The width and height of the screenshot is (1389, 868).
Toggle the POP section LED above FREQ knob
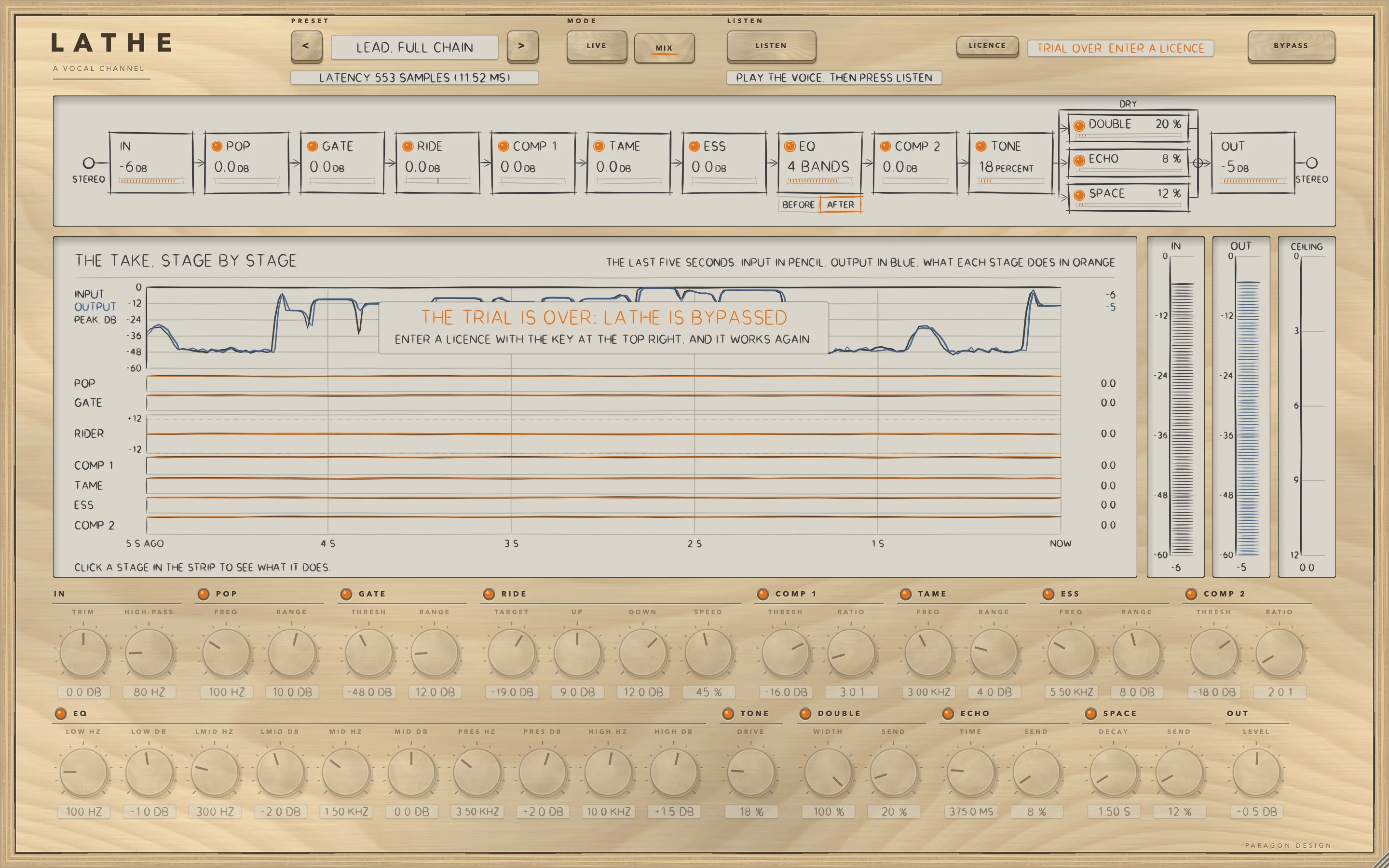pyautogui.click(x=203, y=594)
